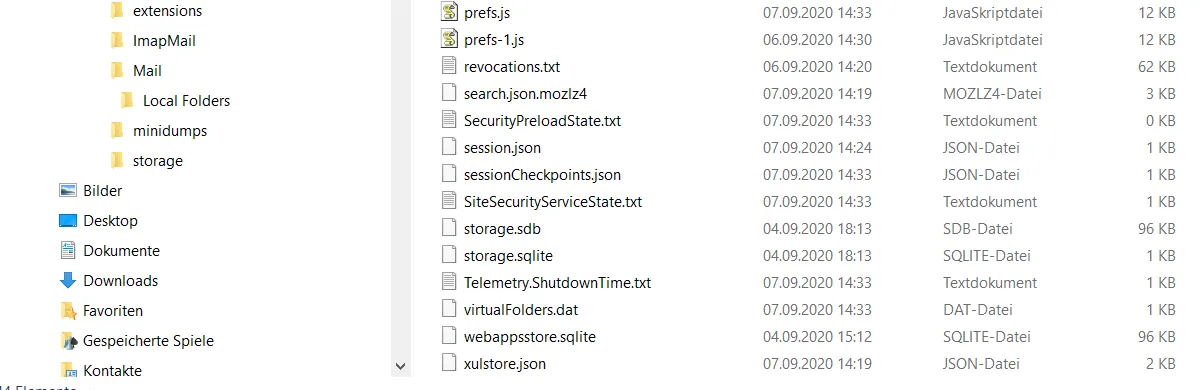Select the Desktop icon in sidebar
The width and height of the screenshot is (1204, 390).
pos(68,221)
